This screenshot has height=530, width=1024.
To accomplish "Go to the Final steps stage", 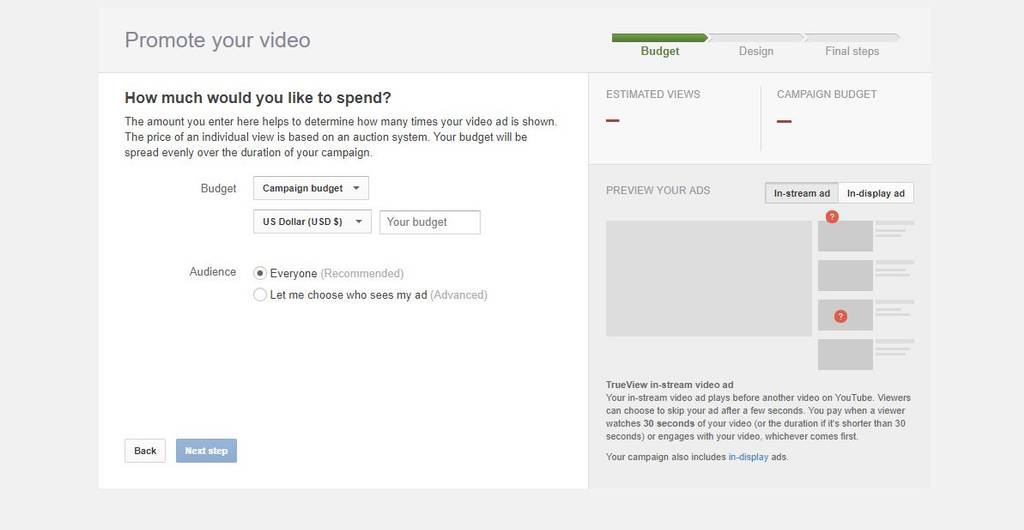I will 852,51.
